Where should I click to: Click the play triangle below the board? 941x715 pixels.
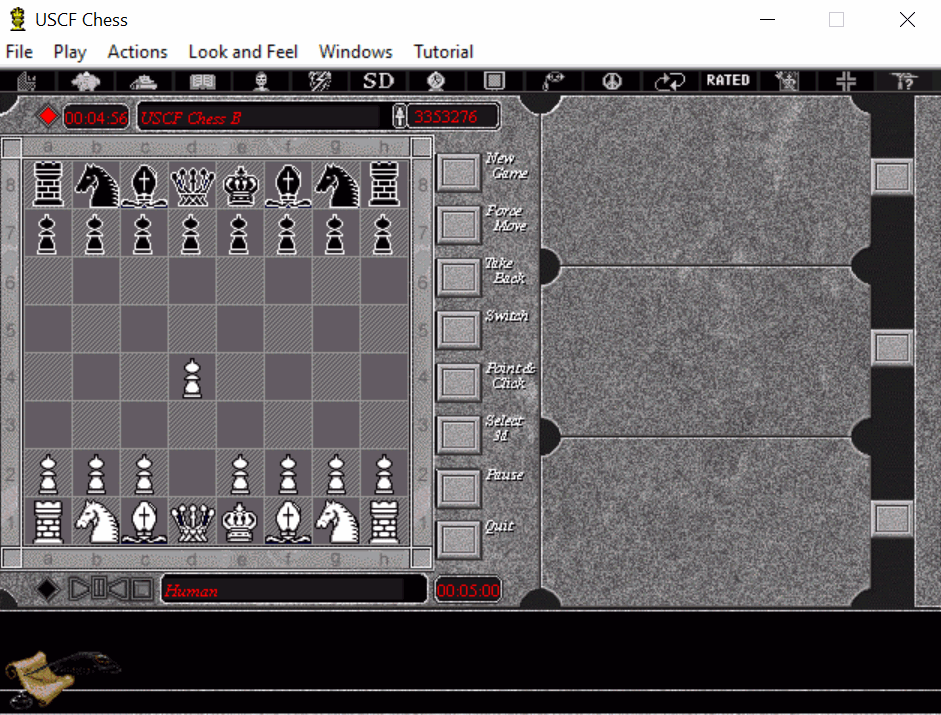click(79, 588)
